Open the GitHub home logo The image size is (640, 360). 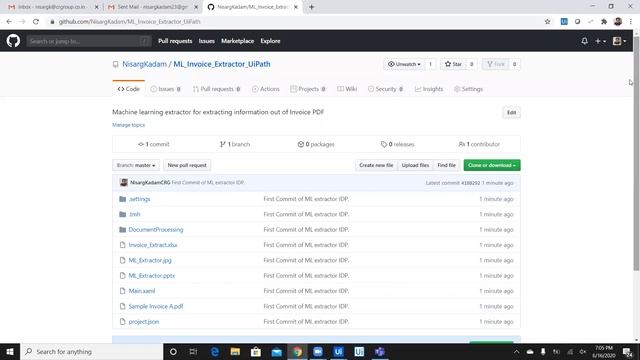[13, 41]
